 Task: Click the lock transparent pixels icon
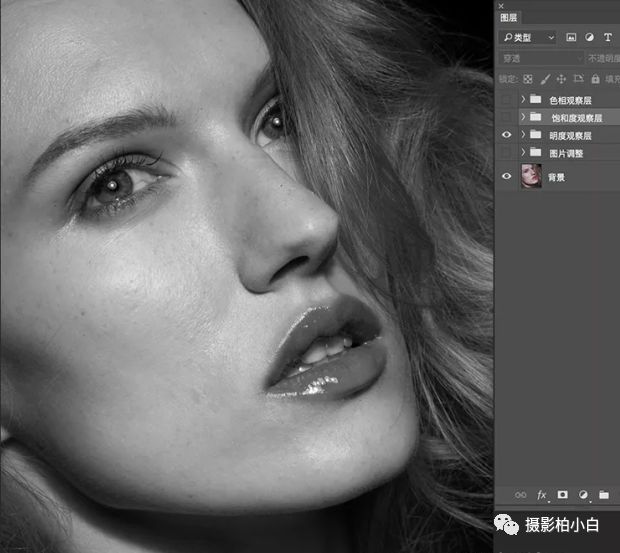point(528,78)
